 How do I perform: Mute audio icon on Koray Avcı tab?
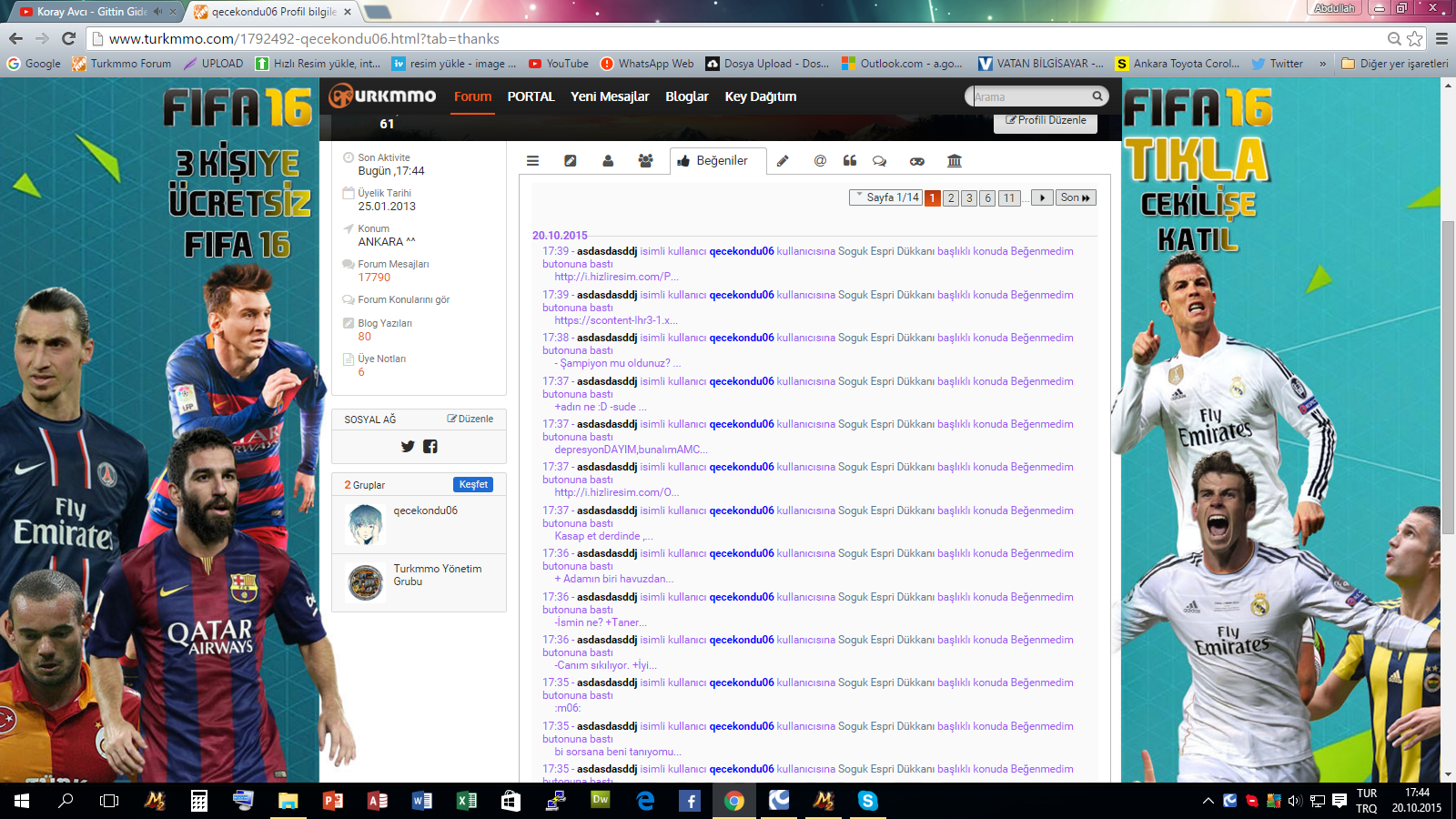pyautogui.click(x=158, y=12)
